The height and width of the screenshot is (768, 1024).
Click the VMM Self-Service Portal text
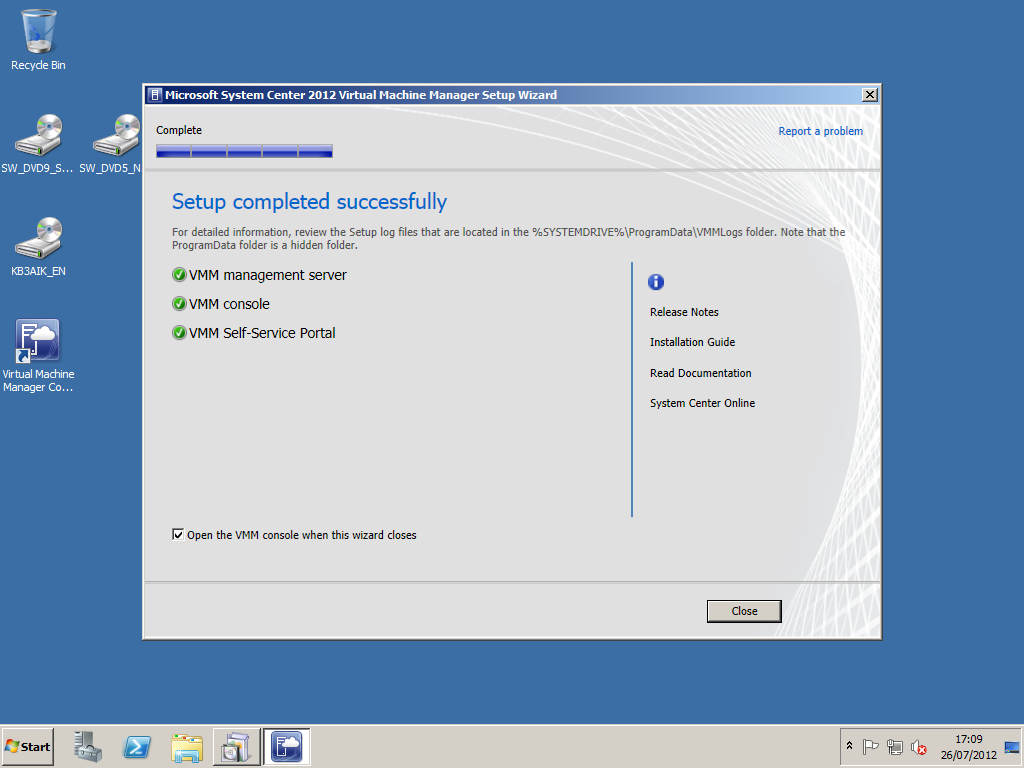coord(262,332)
